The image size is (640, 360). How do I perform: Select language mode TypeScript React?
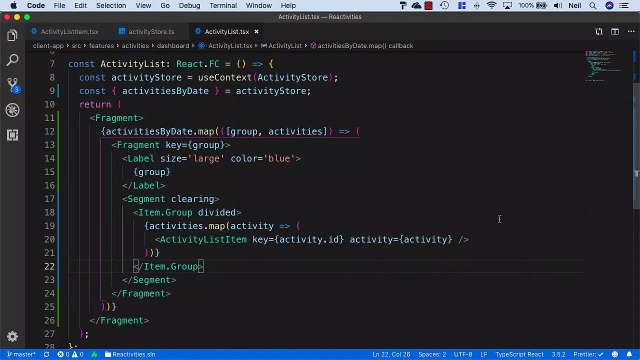click(x=519, y=354)
